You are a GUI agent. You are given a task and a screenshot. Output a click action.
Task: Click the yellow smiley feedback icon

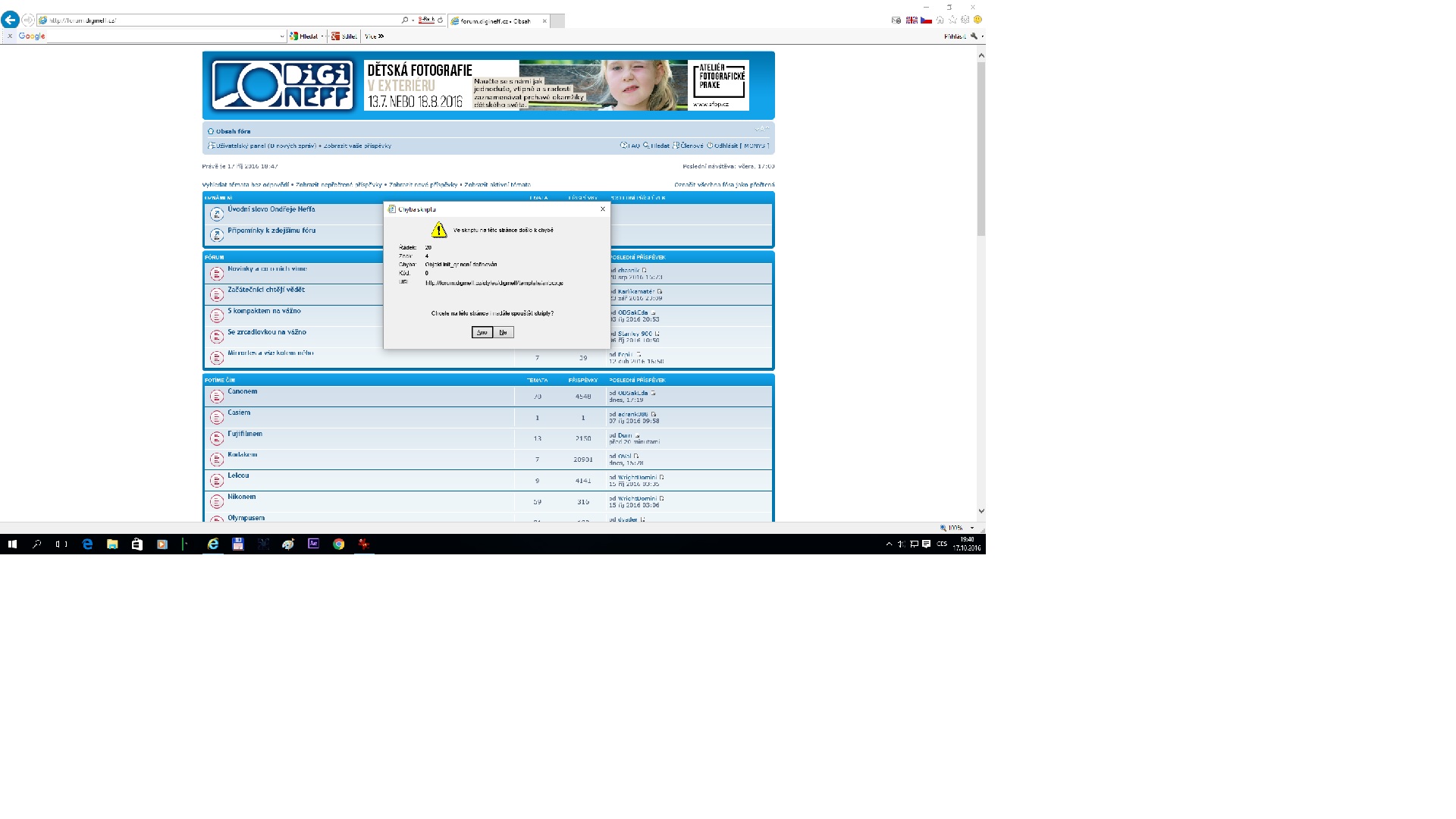(977, 20)
